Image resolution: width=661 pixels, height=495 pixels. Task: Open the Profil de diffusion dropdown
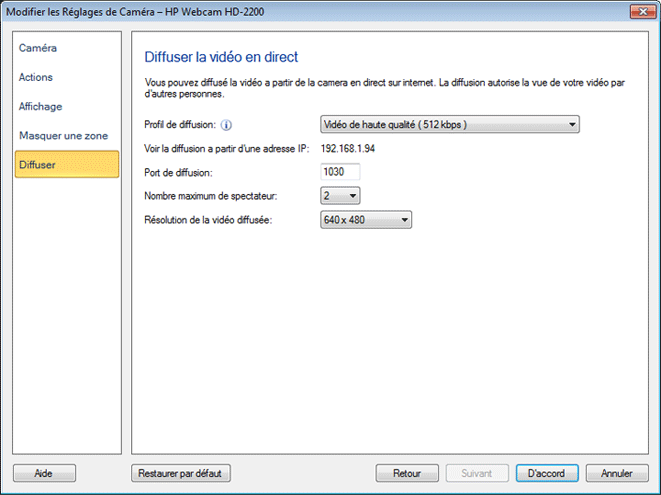[449, 125]
